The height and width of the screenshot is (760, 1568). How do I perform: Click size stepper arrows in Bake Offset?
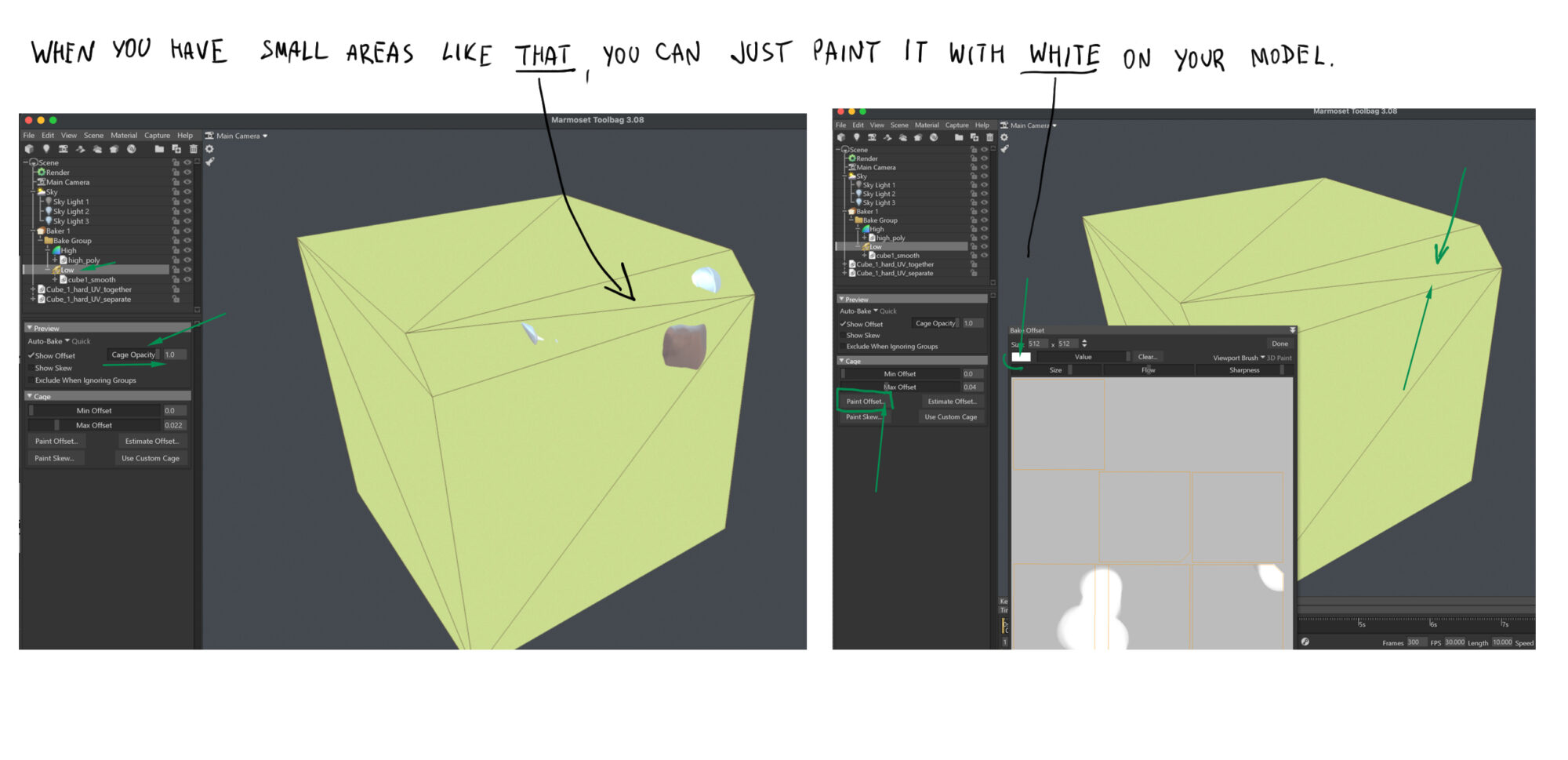coord(1084,344)
